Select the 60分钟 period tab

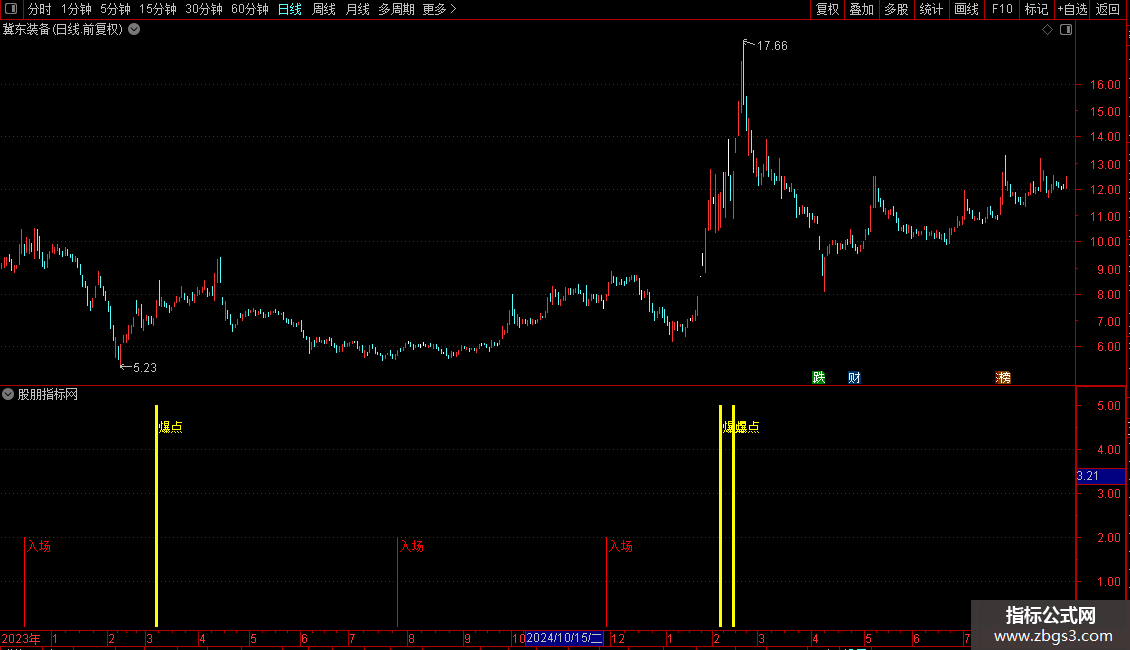pyautogui.click(x=249, y=9)
